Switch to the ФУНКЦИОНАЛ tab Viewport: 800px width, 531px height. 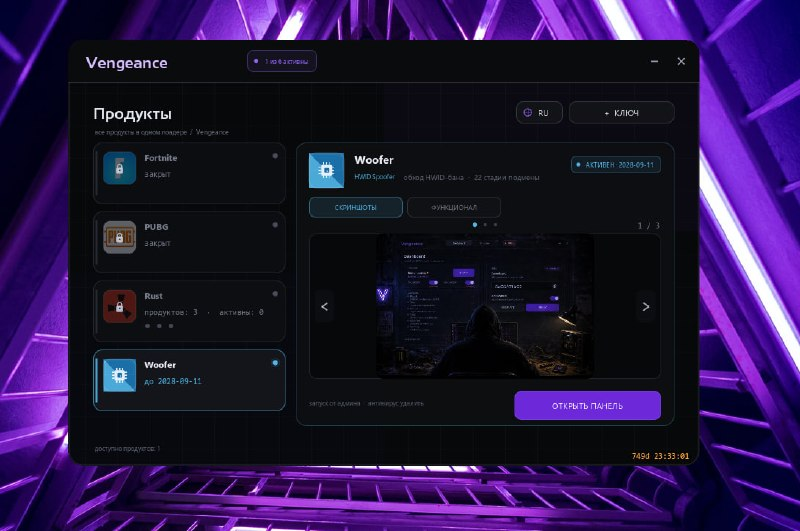454,208
